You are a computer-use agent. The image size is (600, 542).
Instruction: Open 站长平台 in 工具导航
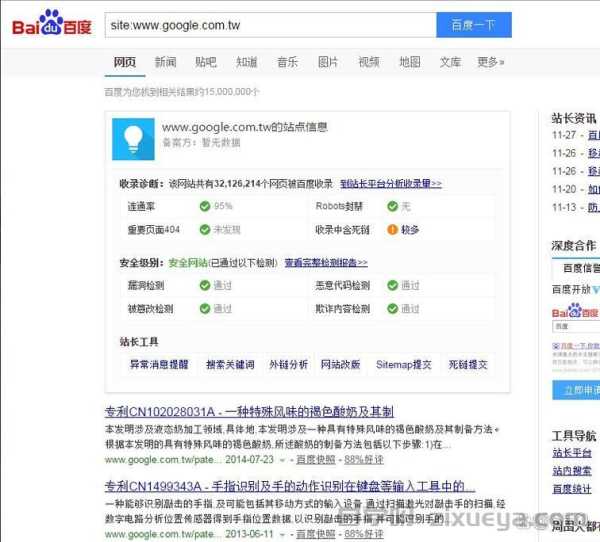pos(572,453)
